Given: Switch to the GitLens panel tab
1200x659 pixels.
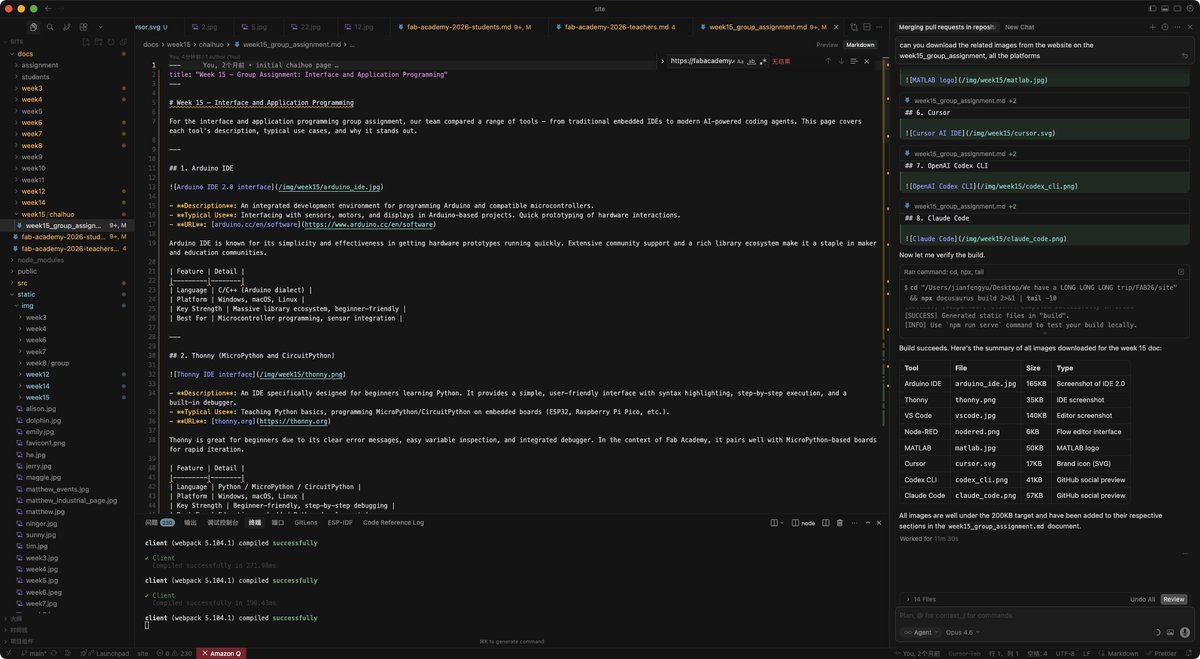Looking at the screenshot, I should pos(307,522).
